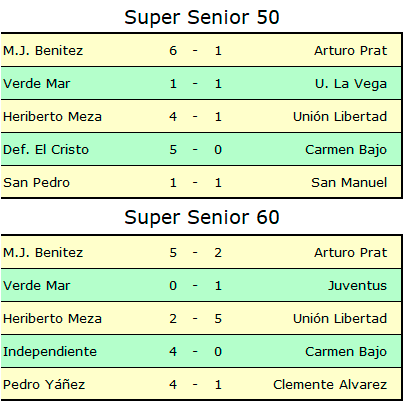This screenshot has width=403, height=401.
Task: Click Heriberto Meza in Super Senior 60 table
Action: pyautogui.click(x=52, y=319)
